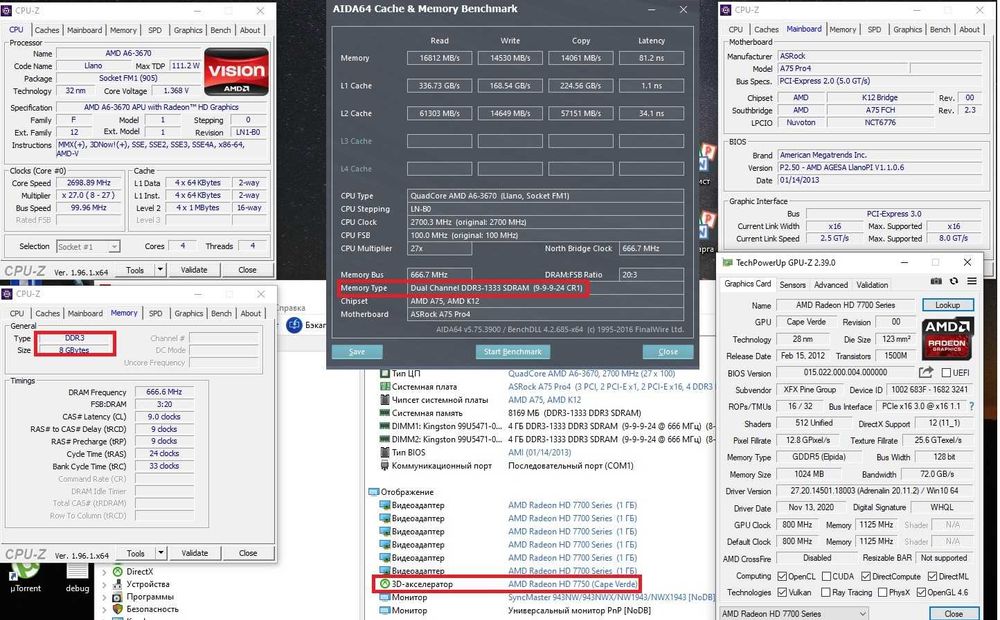The height and width of the screenshot is (620, 1000).
Task: Click the GPU-Z title bar app icon
Action: (x=727, y=263)
